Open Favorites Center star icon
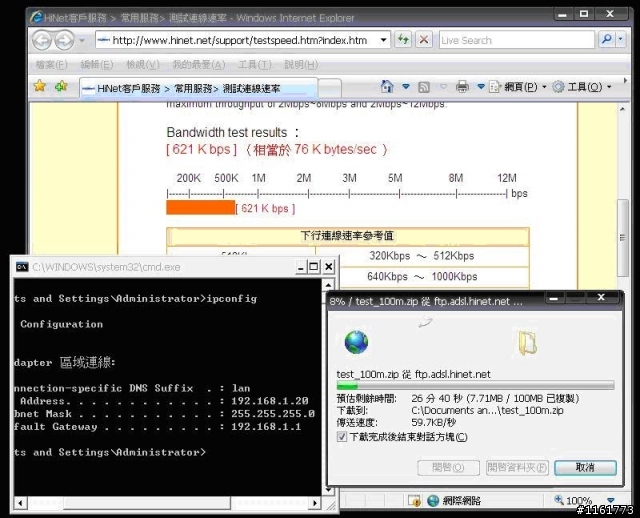The width and height of the screenshot is (640, 518). click(40, 86)
